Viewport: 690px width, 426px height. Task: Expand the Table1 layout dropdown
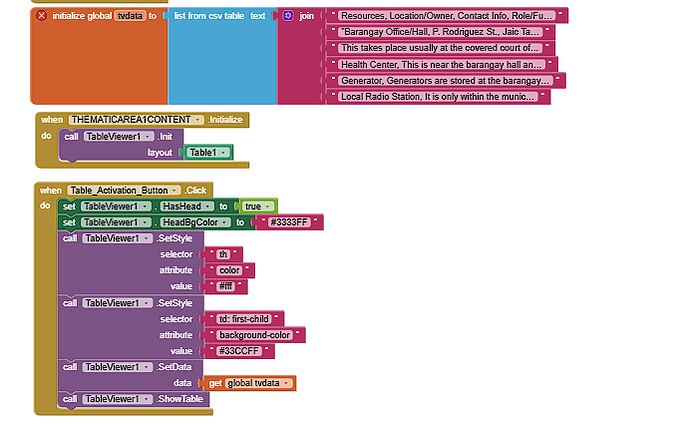pyautogui.click(x=226, y=152)
